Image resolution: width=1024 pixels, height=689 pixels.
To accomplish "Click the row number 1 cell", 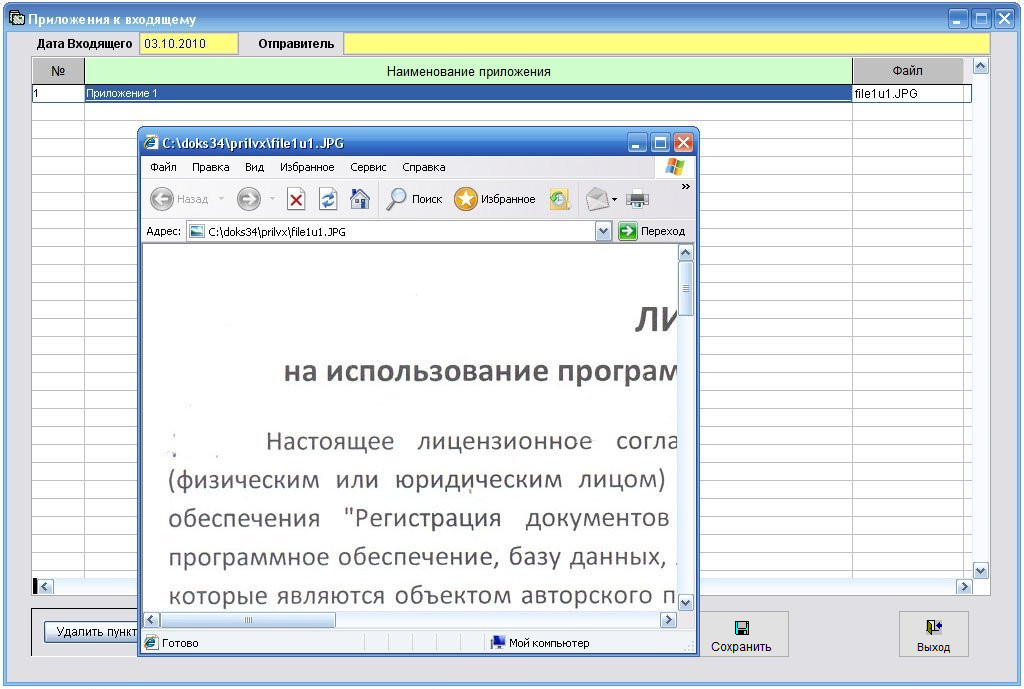I will click(58, 93).
